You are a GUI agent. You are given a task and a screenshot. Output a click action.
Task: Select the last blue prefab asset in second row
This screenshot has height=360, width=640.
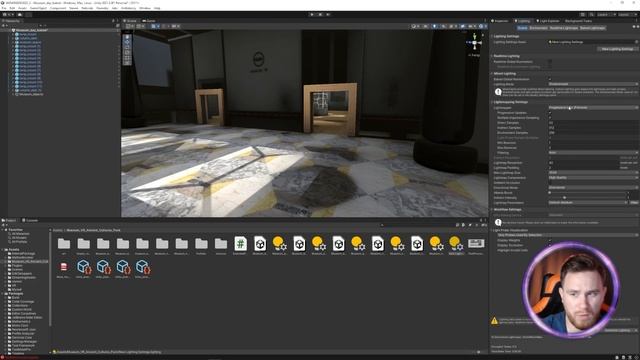coord(142,267)
